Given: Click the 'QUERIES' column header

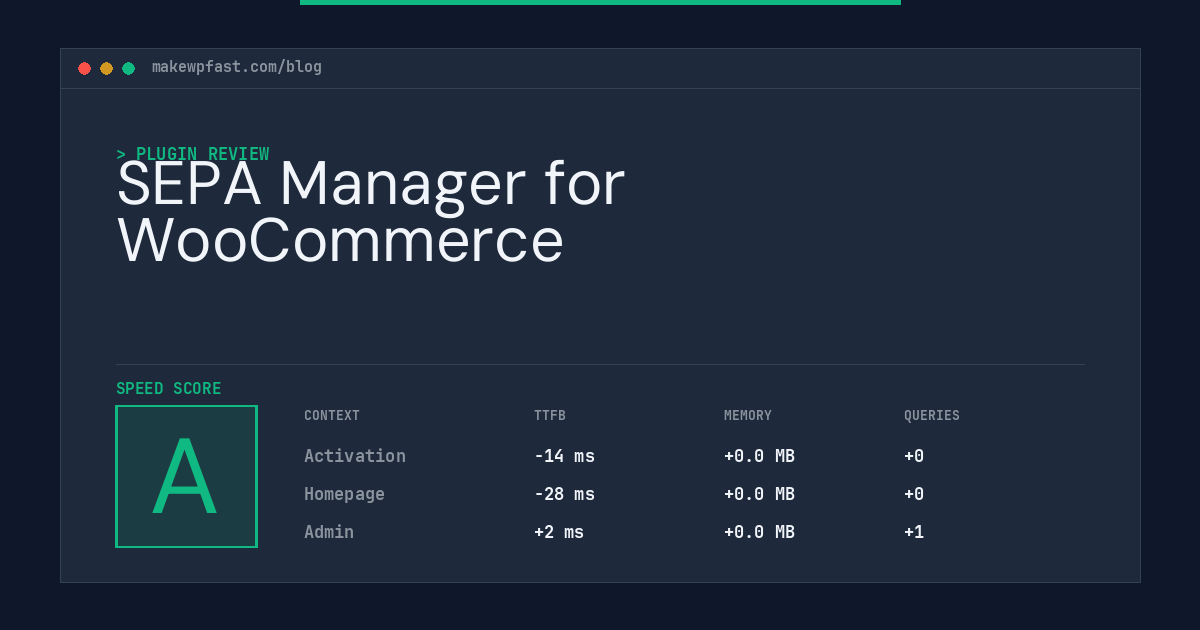Looking at the screenshot, I should 932,416.
